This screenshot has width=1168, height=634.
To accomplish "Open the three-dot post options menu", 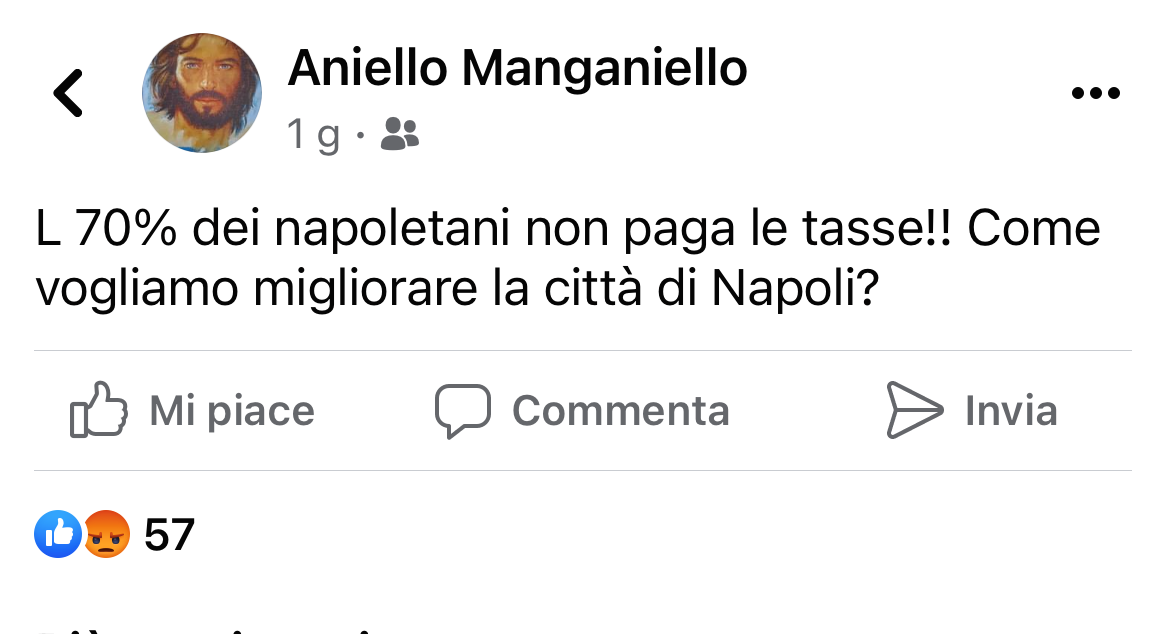I will 1095,94.
